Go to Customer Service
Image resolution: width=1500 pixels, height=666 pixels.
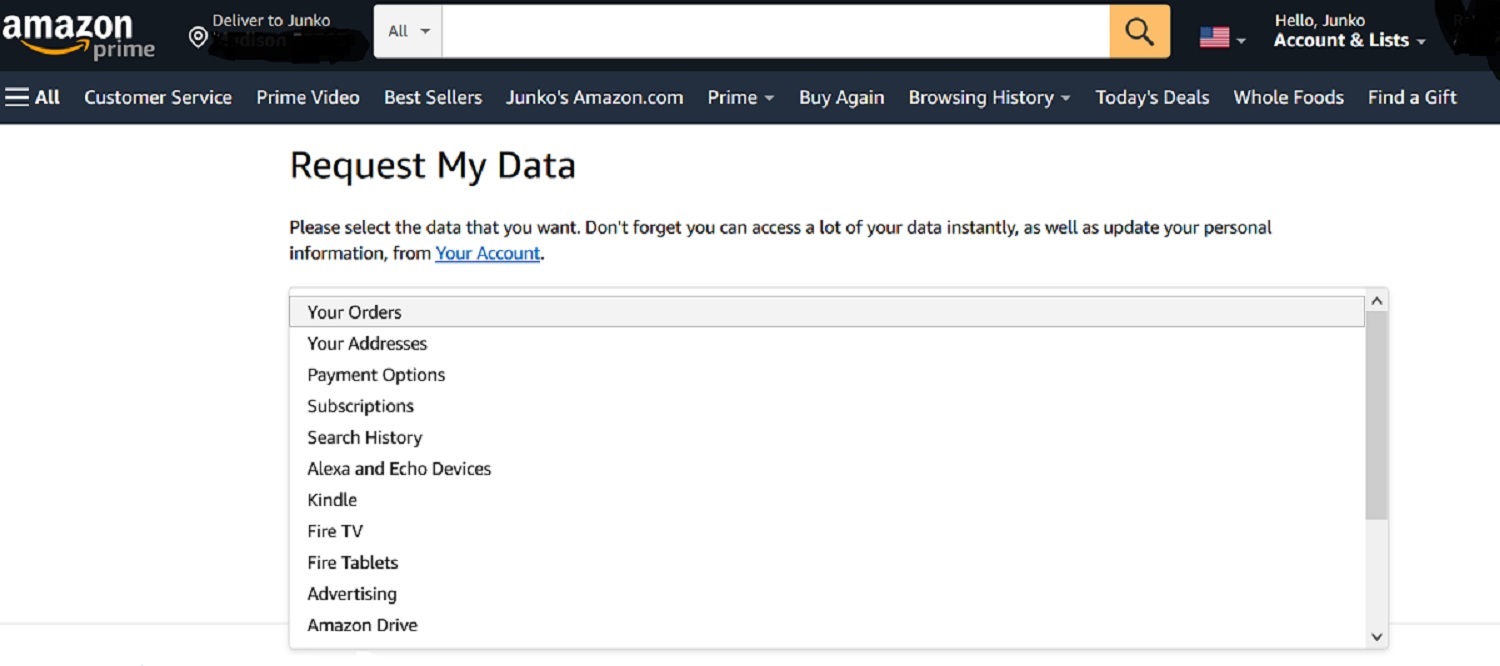point(158,97)
